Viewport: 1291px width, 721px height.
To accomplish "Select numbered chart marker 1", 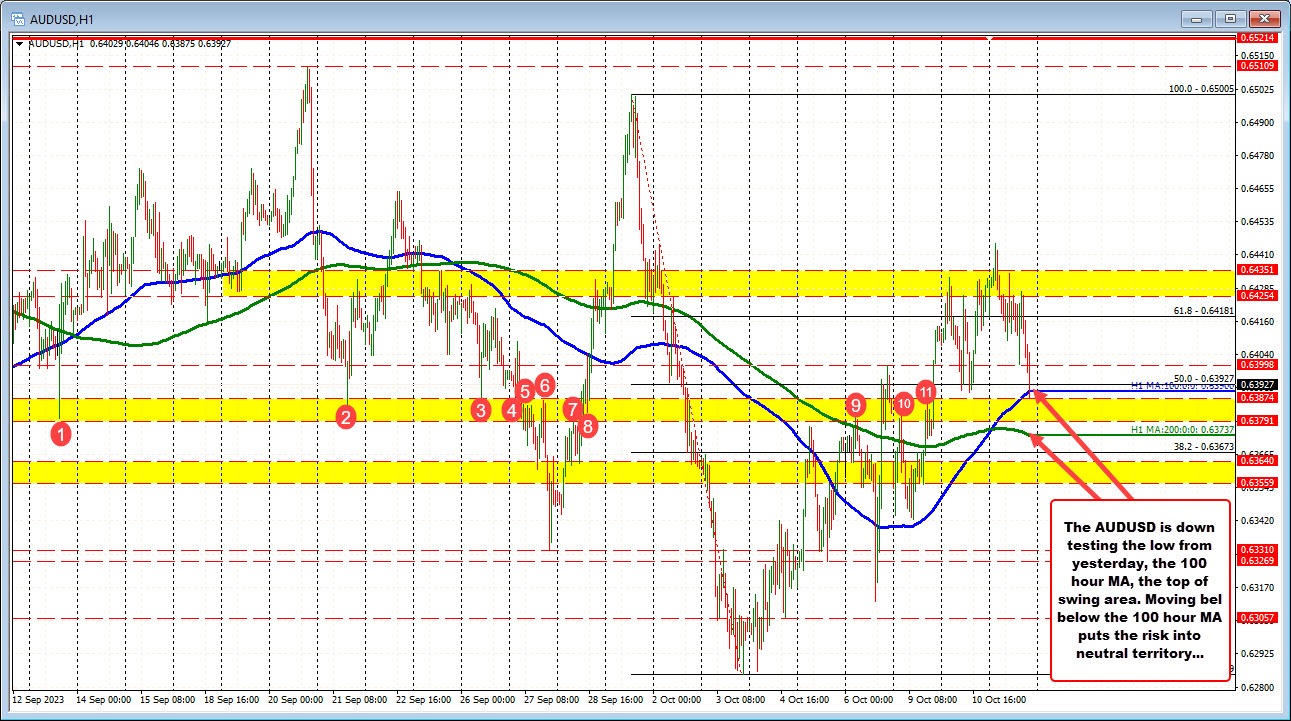I will coord(60,433).
